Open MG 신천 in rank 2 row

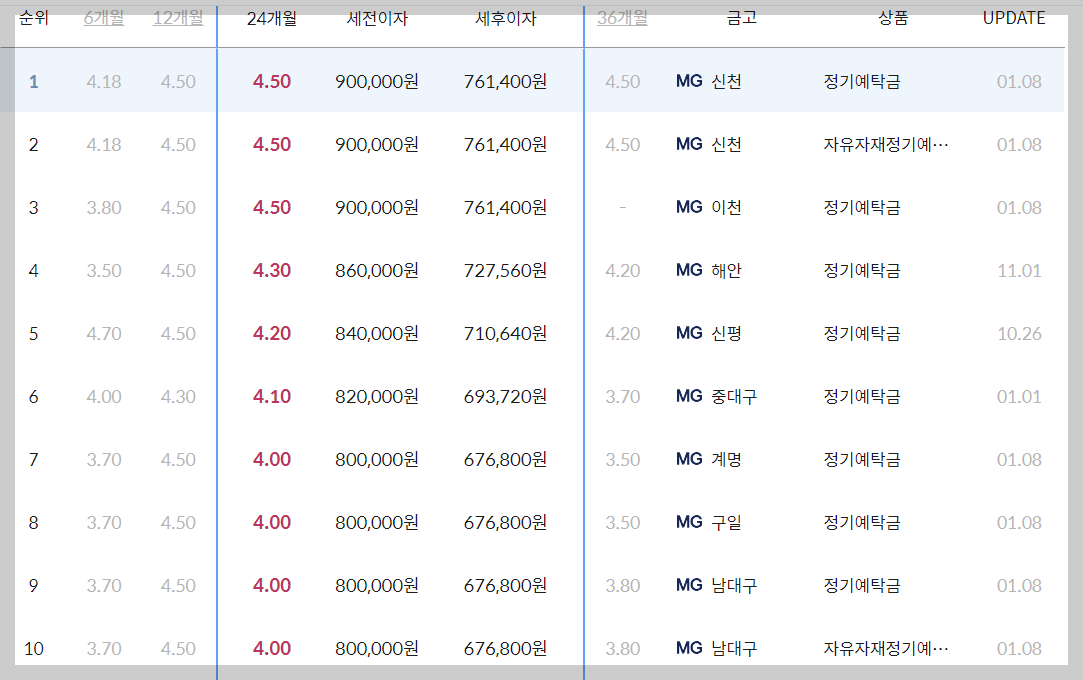pos(709,144)
